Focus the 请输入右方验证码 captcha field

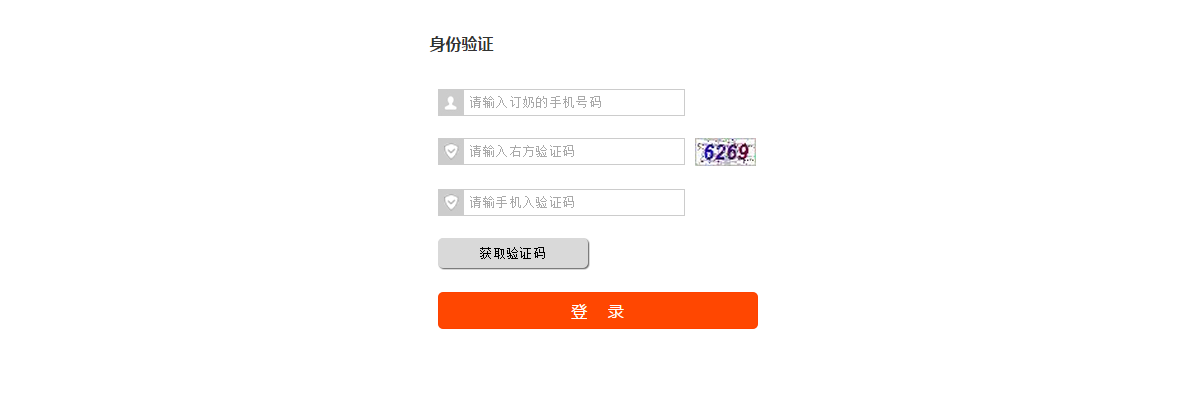point(574,151)
